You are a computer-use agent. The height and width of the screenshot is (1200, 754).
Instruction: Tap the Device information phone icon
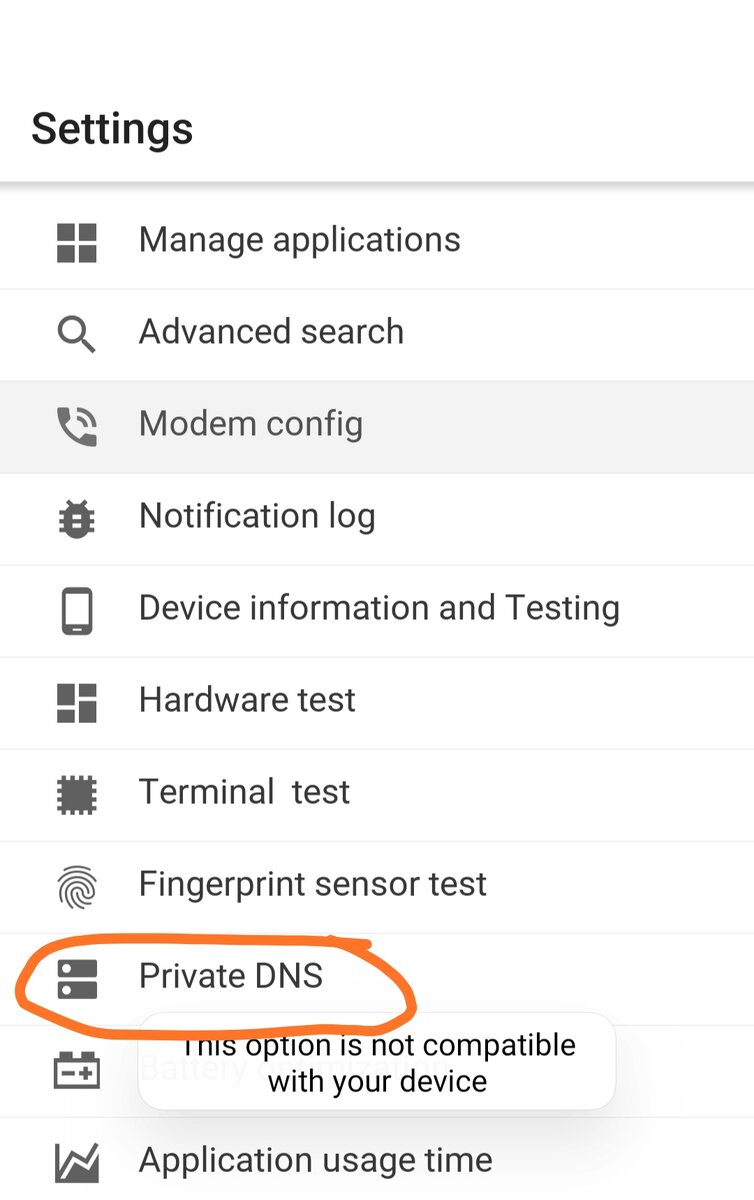[77, 610]
